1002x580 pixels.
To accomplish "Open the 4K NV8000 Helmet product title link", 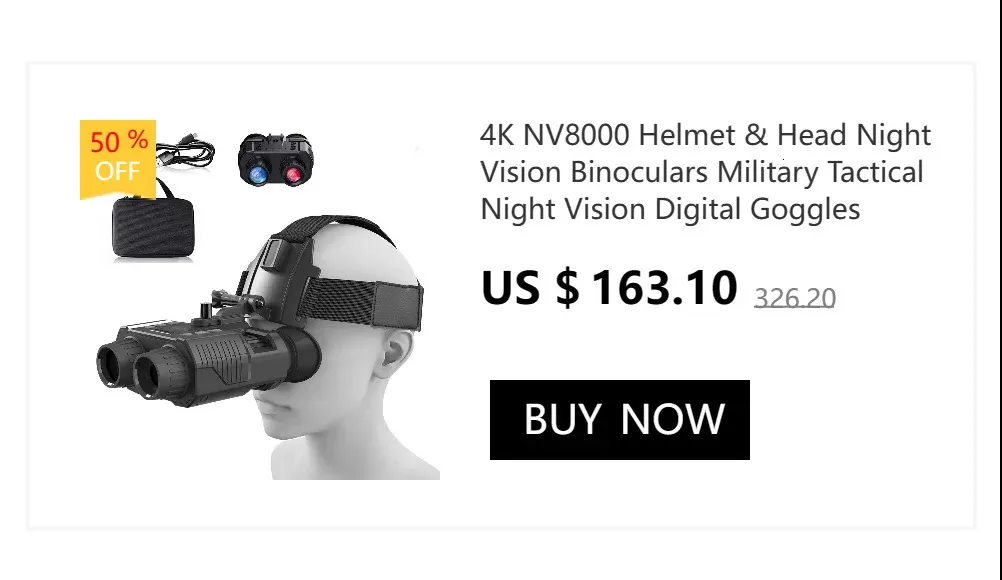I will coord(705,172).
